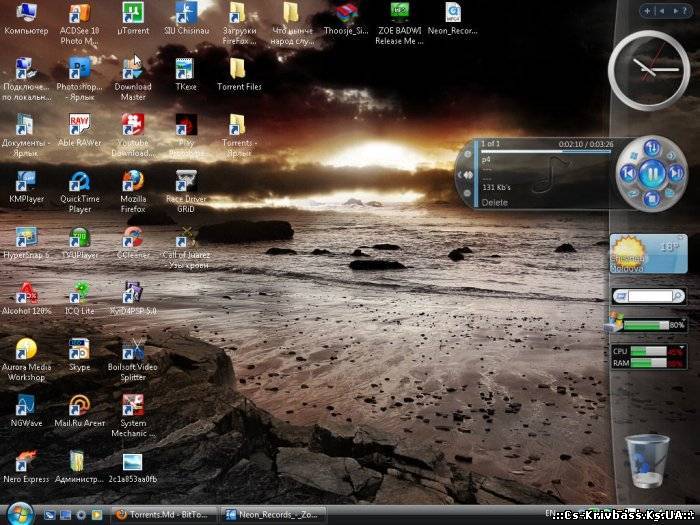700x525 pixels.
Task: Select the SIU Chisinau desktop shortcut
Action: click(186, 19)
